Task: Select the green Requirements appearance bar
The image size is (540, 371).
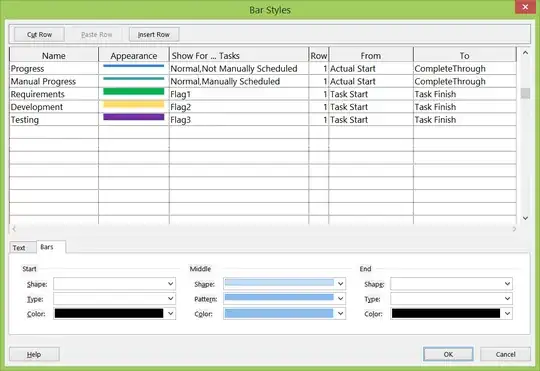Action: pyautogui.click(x=134, y=91)
